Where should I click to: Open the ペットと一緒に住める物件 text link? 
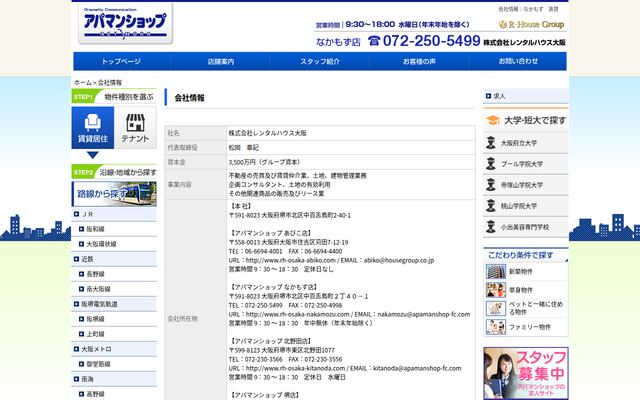[x=536, y=308]
